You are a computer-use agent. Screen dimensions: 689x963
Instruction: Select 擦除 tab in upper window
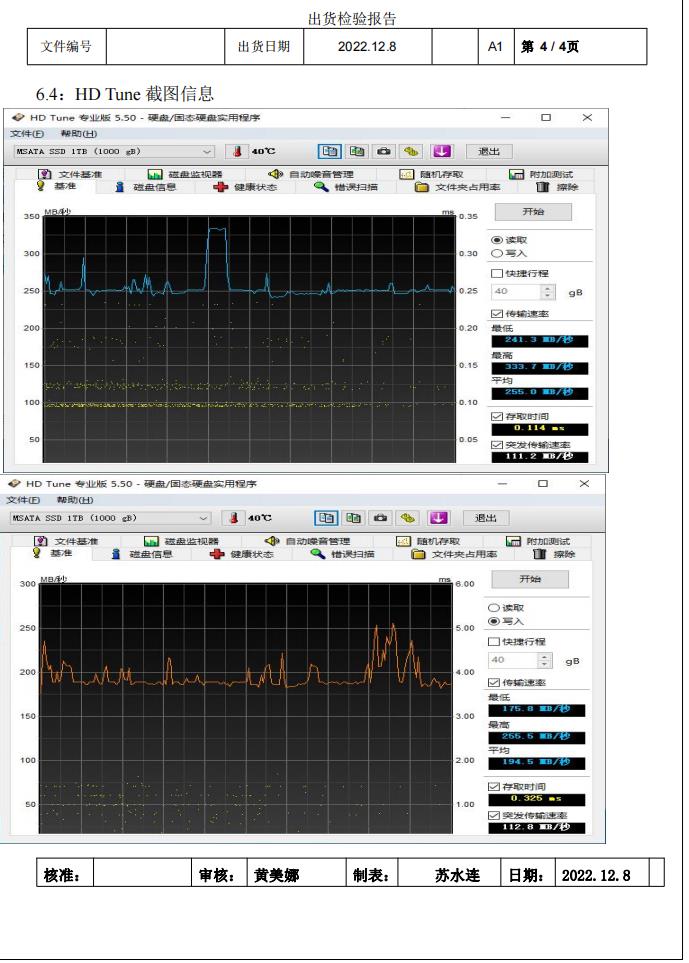558,187
